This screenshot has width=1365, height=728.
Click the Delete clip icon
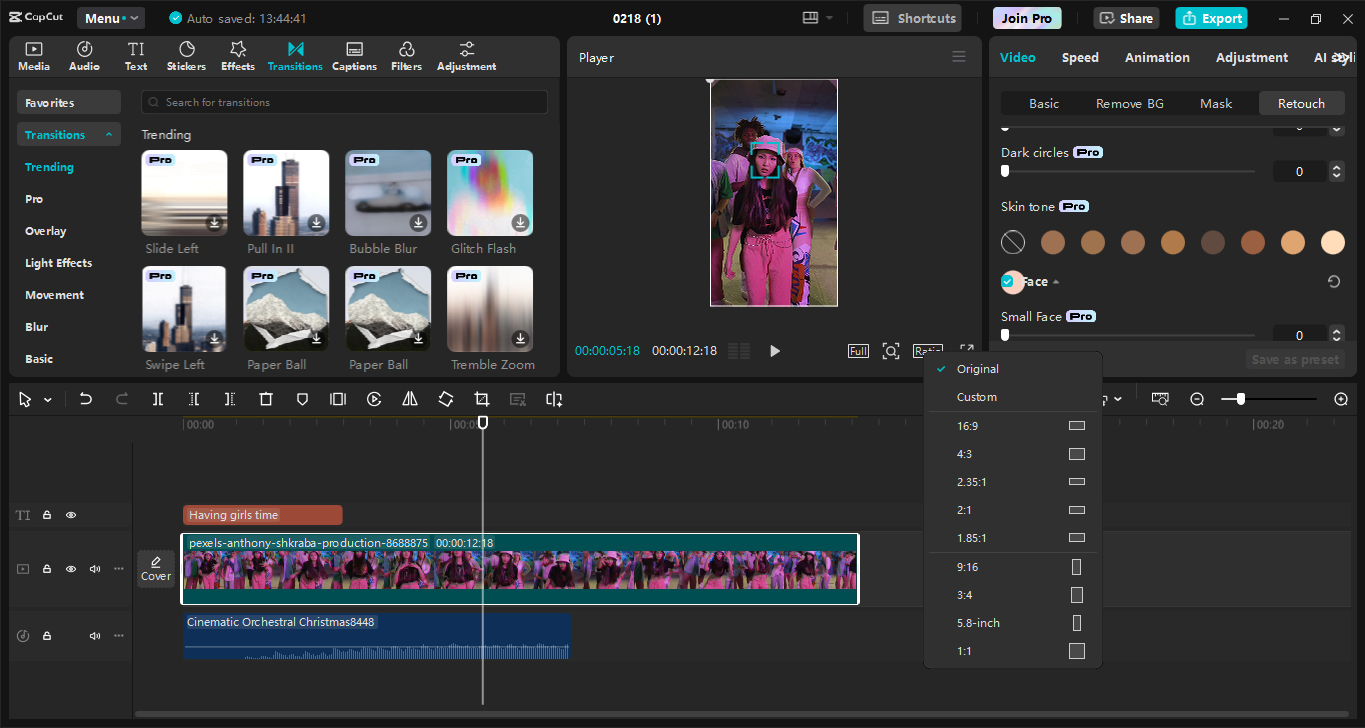[265, 399]
